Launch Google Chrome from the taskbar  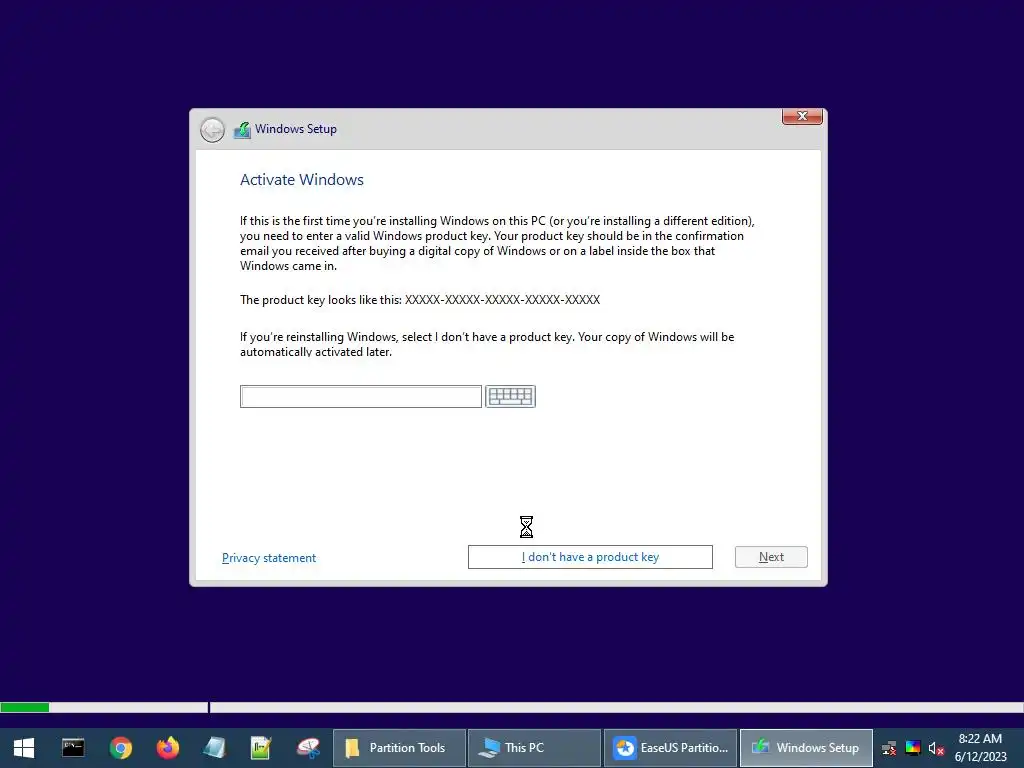pos(121,748)
